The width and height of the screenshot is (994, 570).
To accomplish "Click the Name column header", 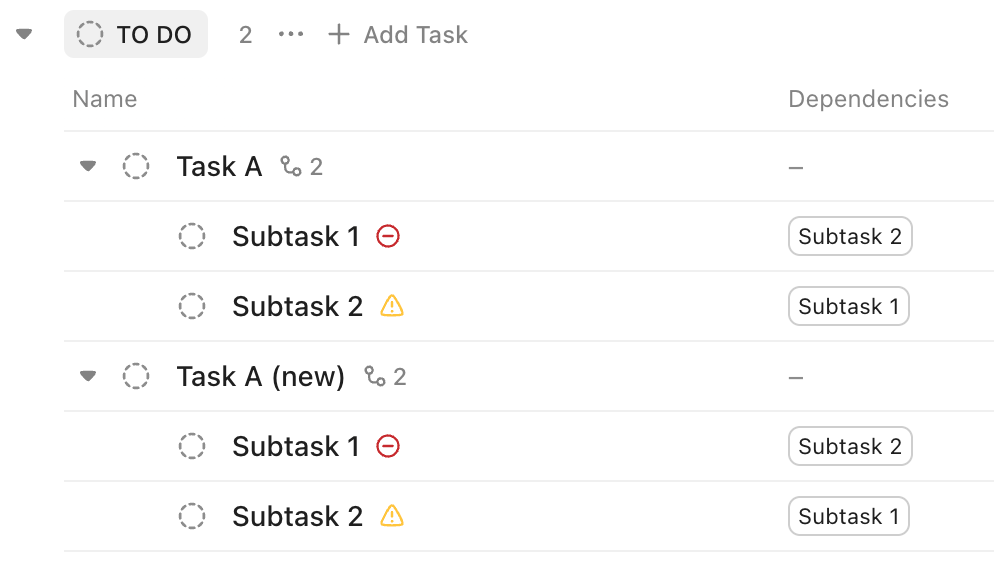I will coord(105,99).
